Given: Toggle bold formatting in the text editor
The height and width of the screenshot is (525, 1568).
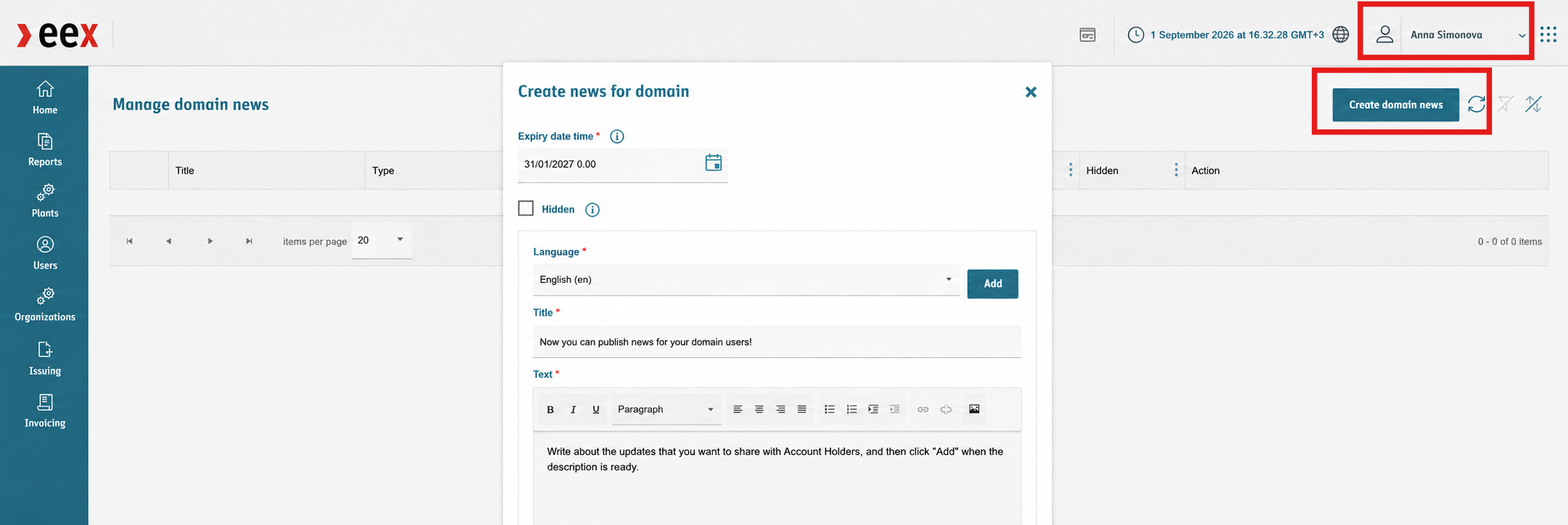Looking at the screenshot, I should coord(550,409).
